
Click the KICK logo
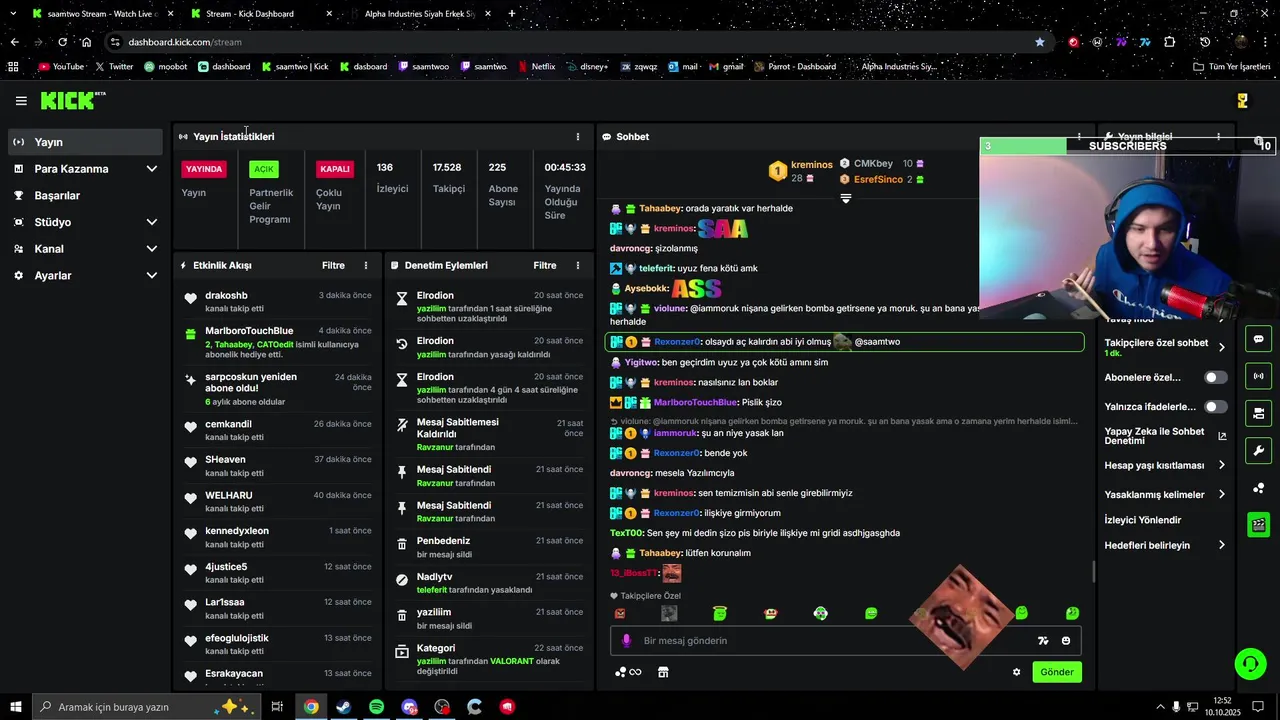pyautogui.click(x=72, y=100)
